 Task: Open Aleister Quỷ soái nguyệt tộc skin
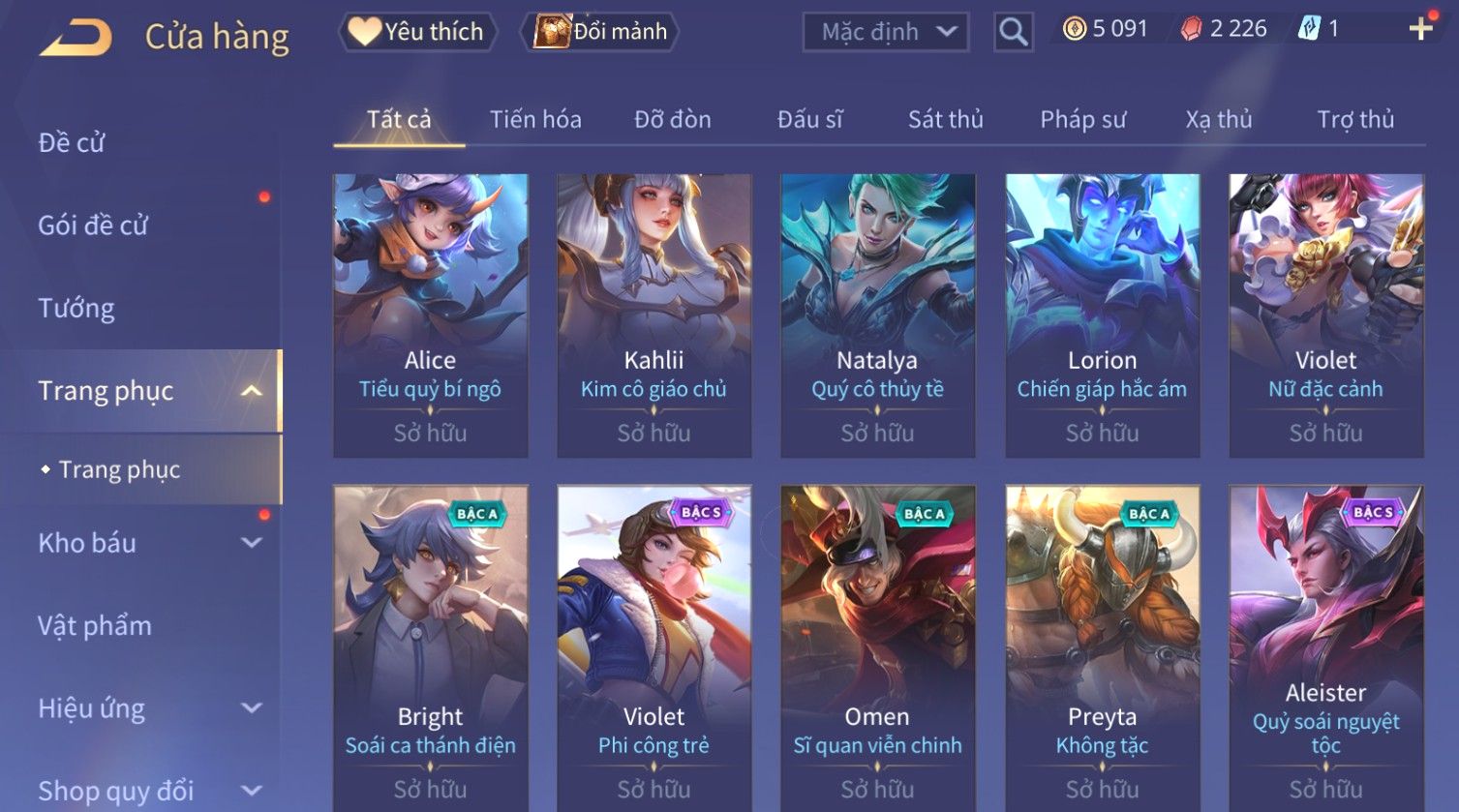[1326, 648]
